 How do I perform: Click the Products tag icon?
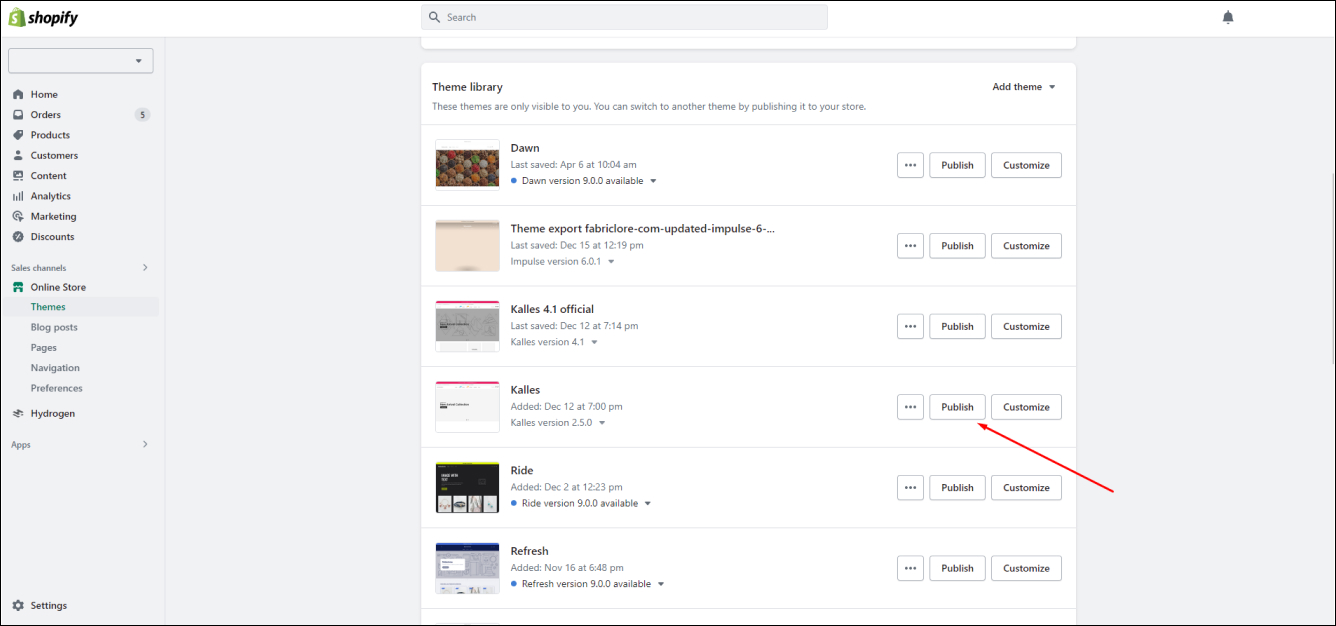(18, 135)
